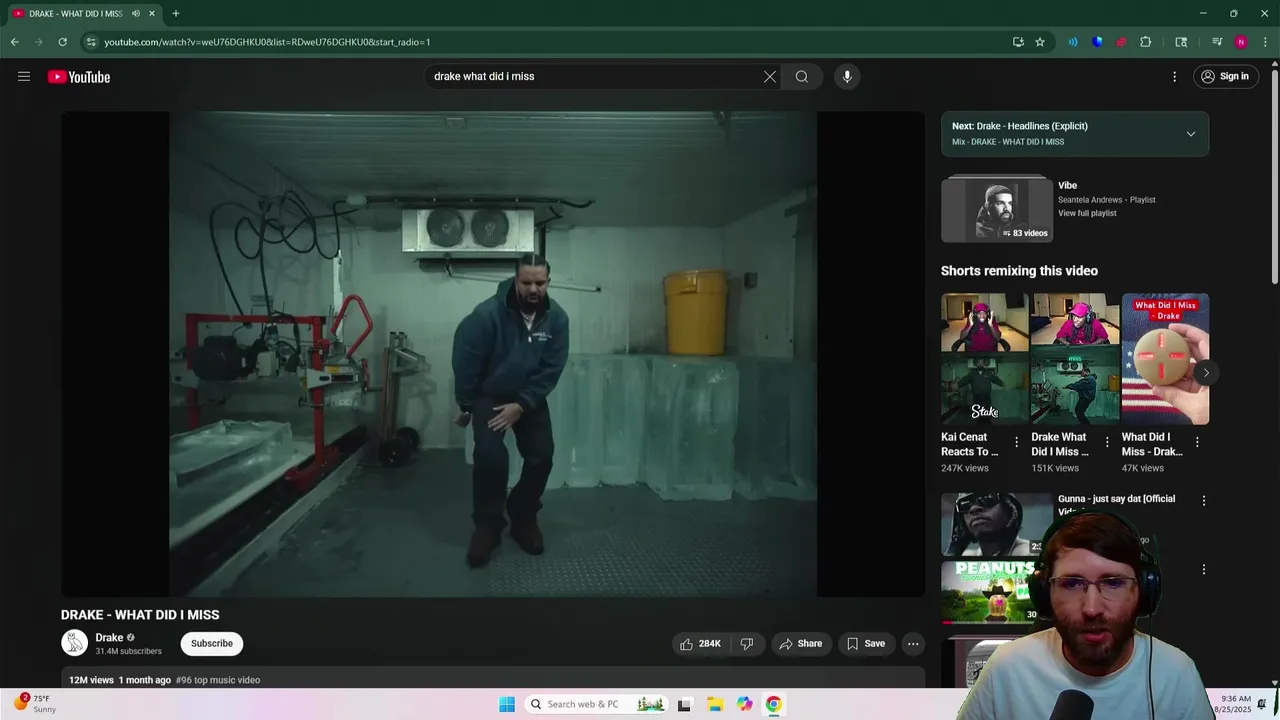Open the blue shield extension
Image resolution: width=1280 pixels, height=720 pixels.
(x=1097, y=42)
